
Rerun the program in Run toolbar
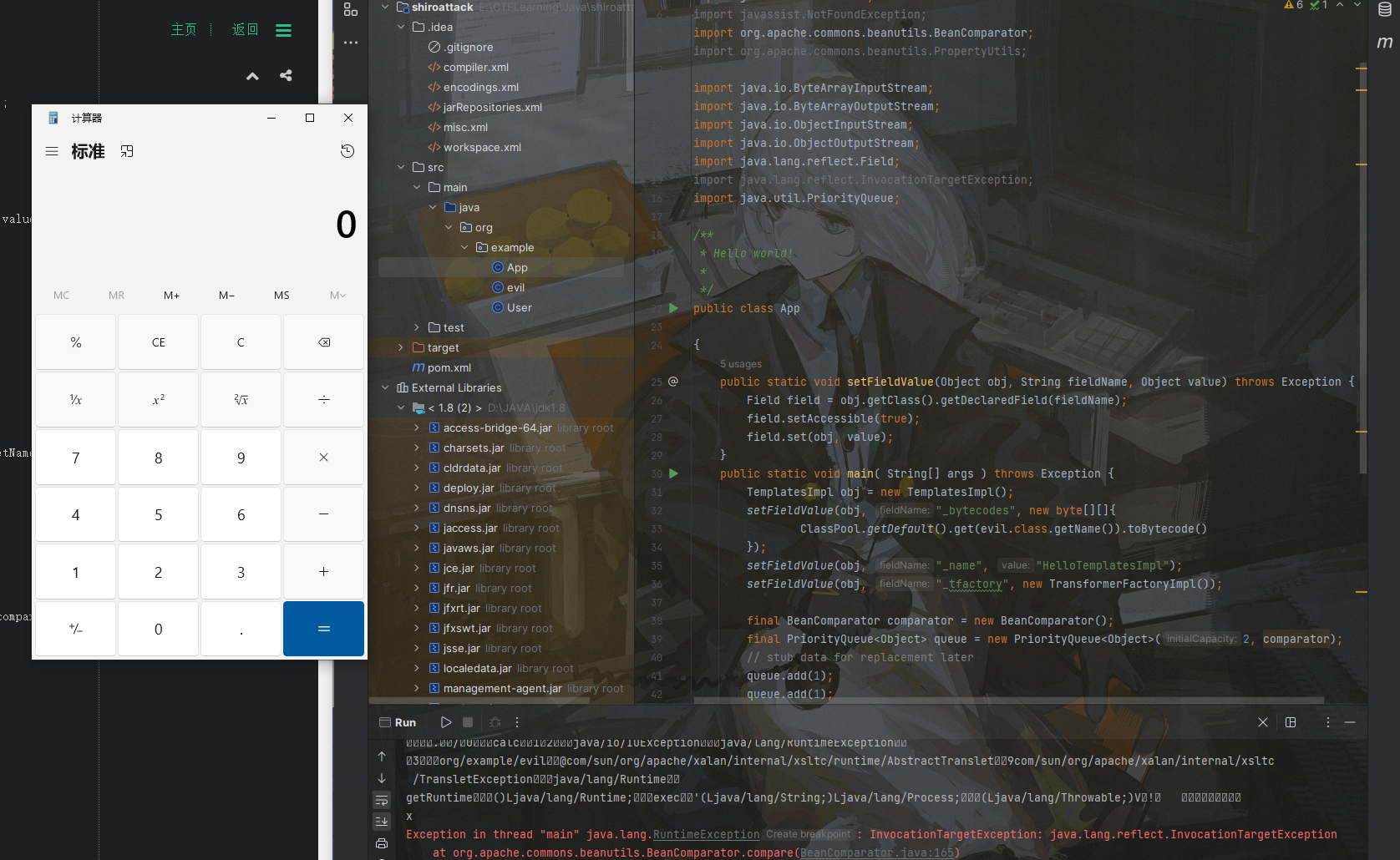[446, 722]
